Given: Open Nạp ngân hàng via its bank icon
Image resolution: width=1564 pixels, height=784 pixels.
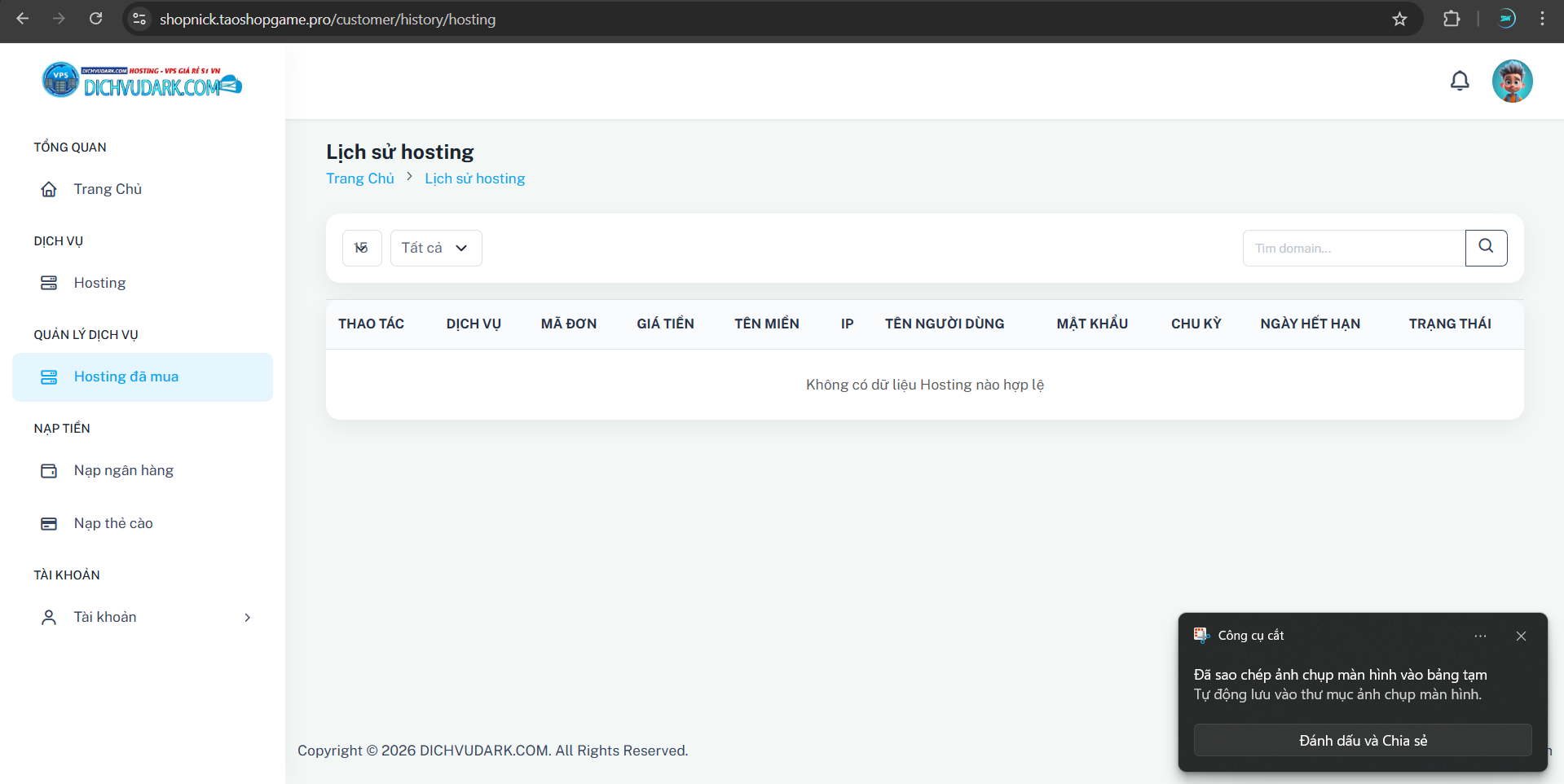Looking at the screenshot, I should coord(49,470).
